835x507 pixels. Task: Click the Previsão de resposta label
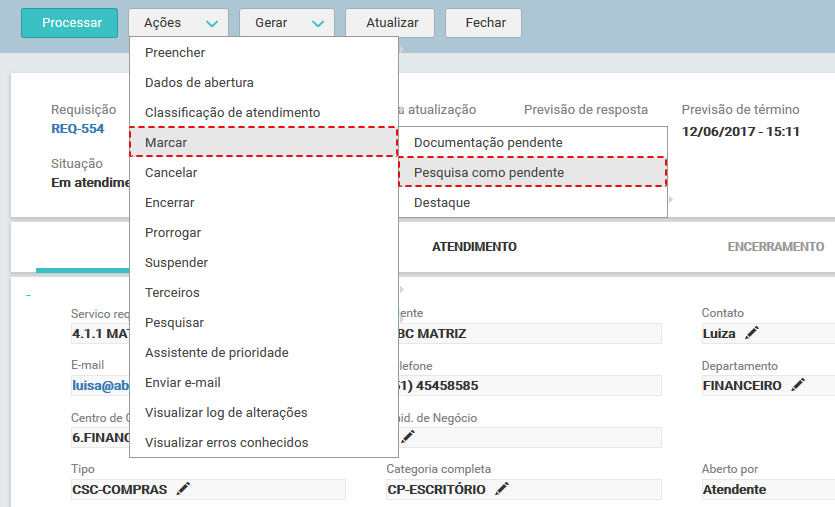[586, 110]
